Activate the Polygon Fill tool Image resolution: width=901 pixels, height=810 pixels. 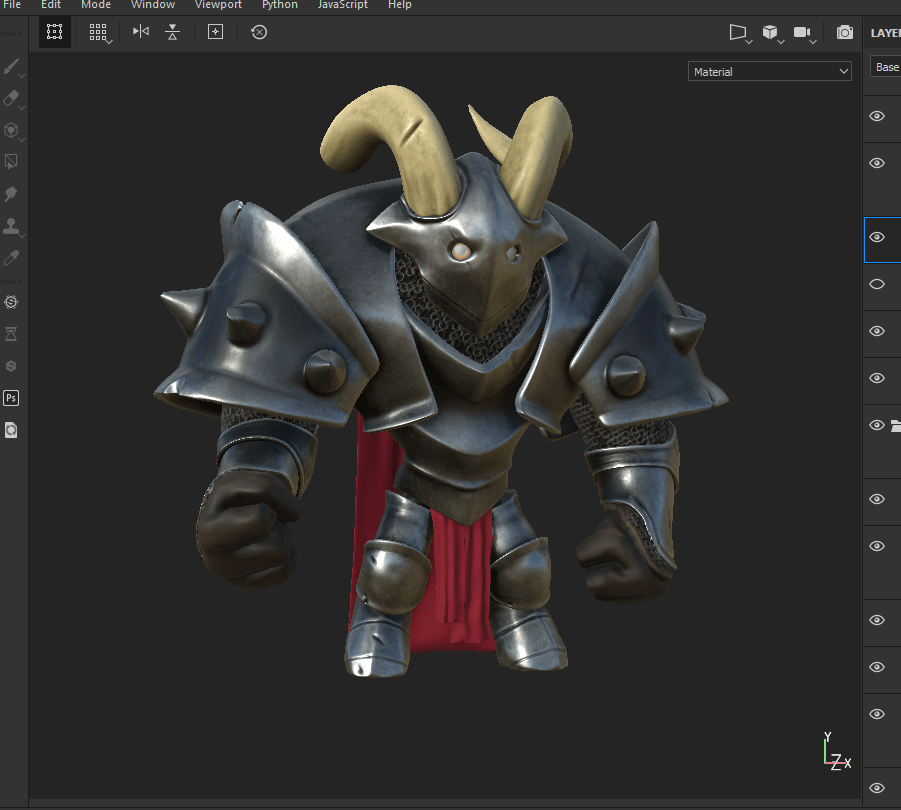(12, 162)
